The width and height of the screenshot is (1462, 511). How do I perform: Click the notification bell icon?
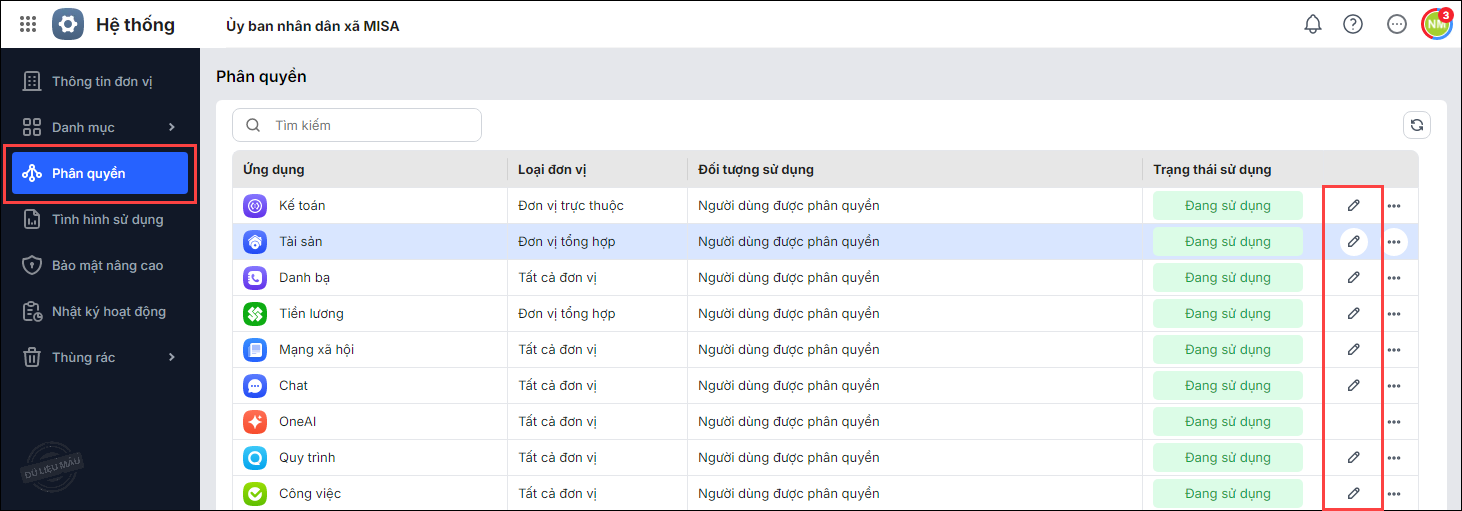tap(1313, 24)
